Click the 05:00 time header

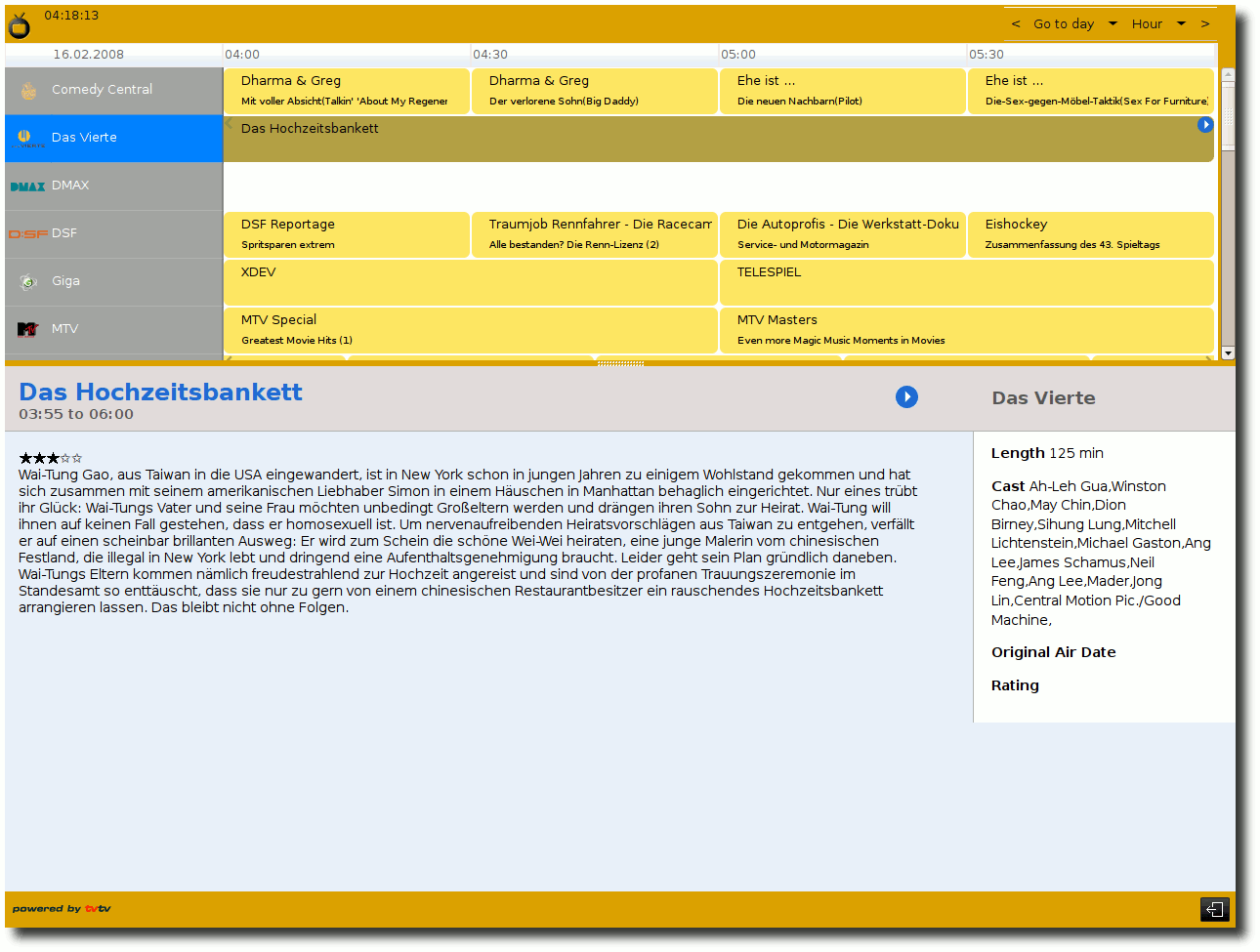coord(738,55)
